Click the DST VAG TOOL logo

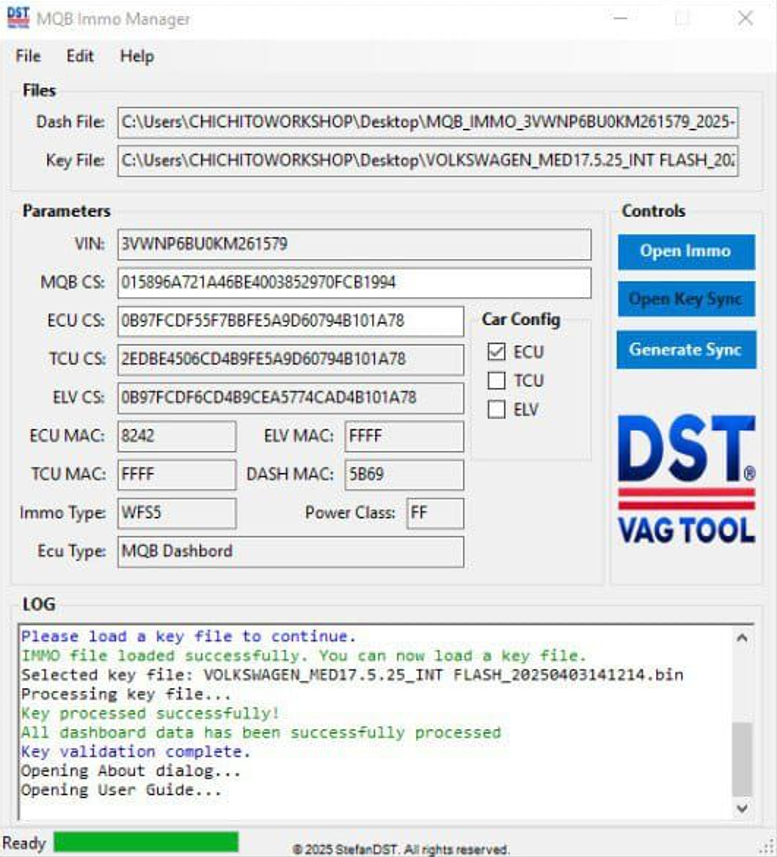coord(686,479)
